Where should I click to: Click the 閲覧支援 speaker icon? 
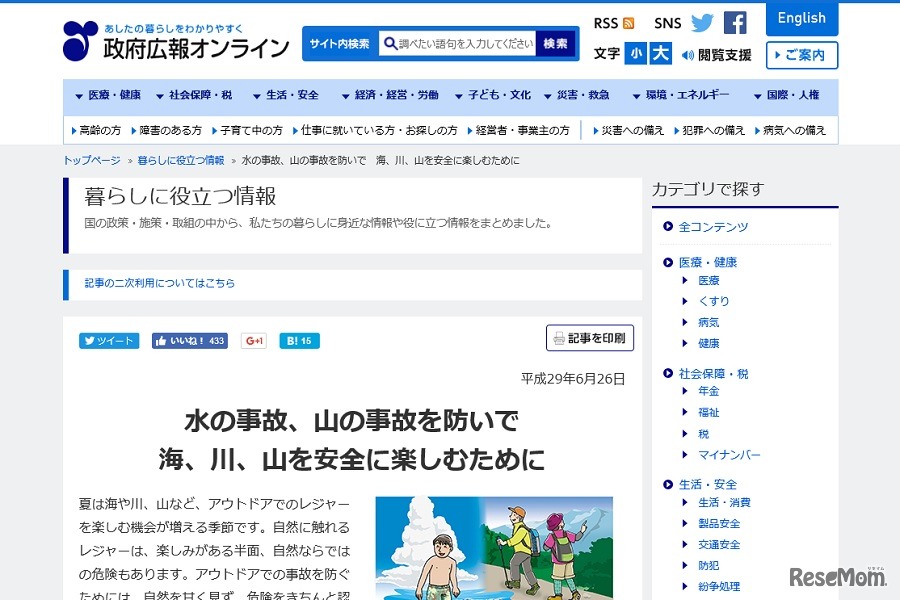click(x=687, y=55)
